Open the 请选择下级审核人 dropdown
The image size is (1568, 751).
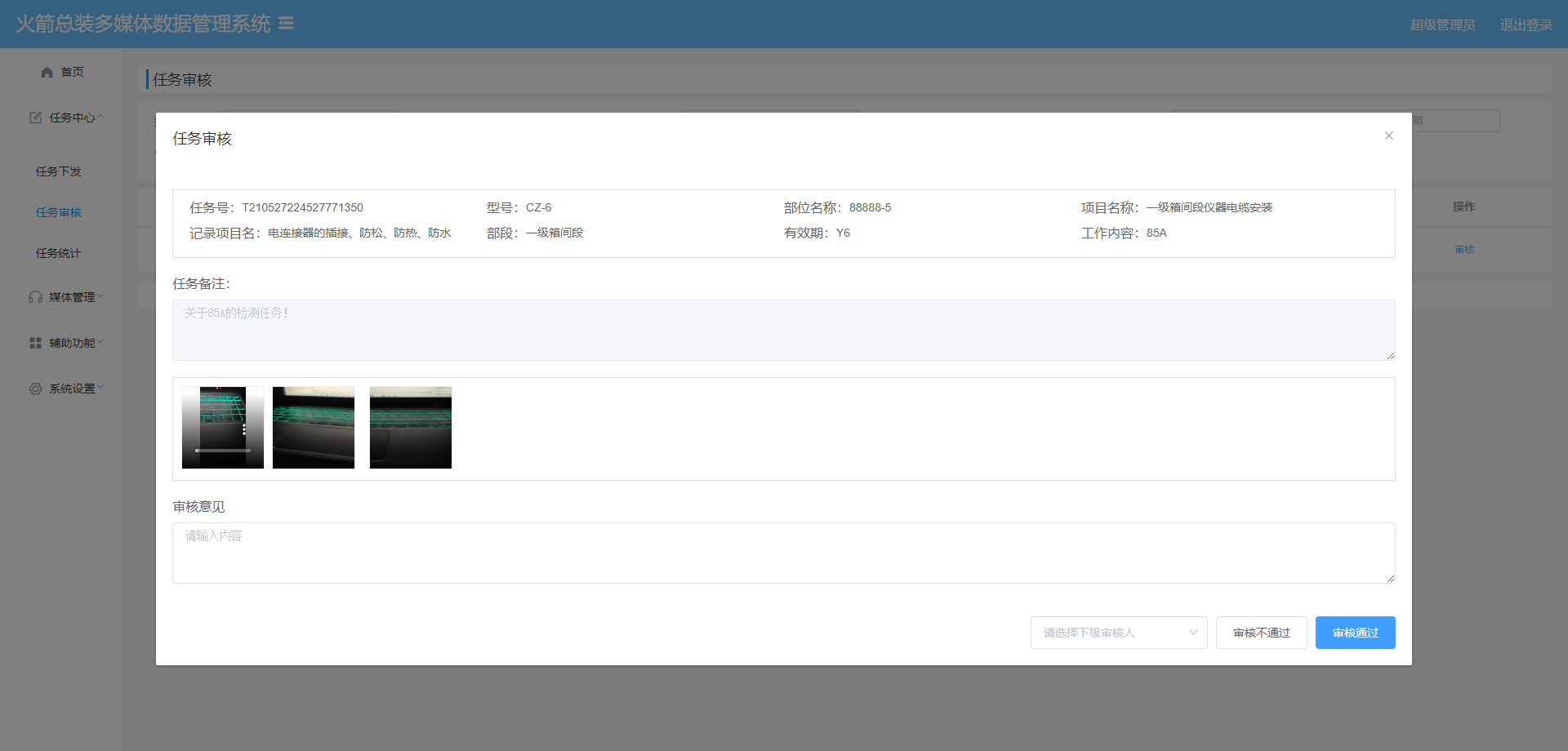(1118, 633)
